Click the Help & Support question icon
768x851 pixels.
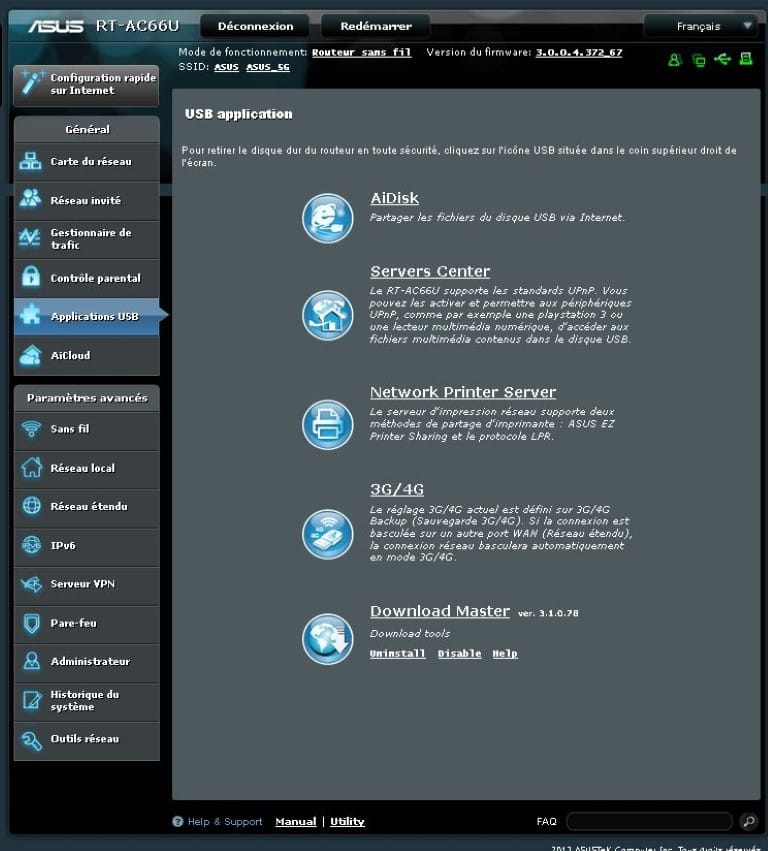tap(177, 821)
